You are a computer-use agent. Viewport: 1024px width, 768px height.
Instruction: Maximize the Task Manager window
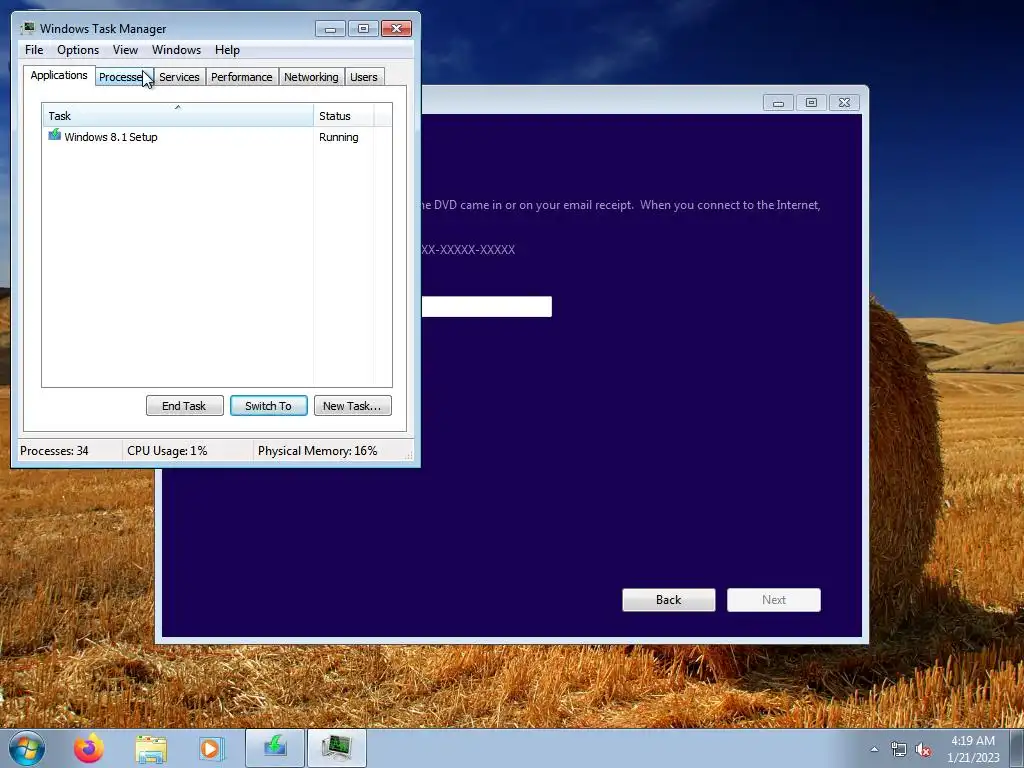coord(363,29)
